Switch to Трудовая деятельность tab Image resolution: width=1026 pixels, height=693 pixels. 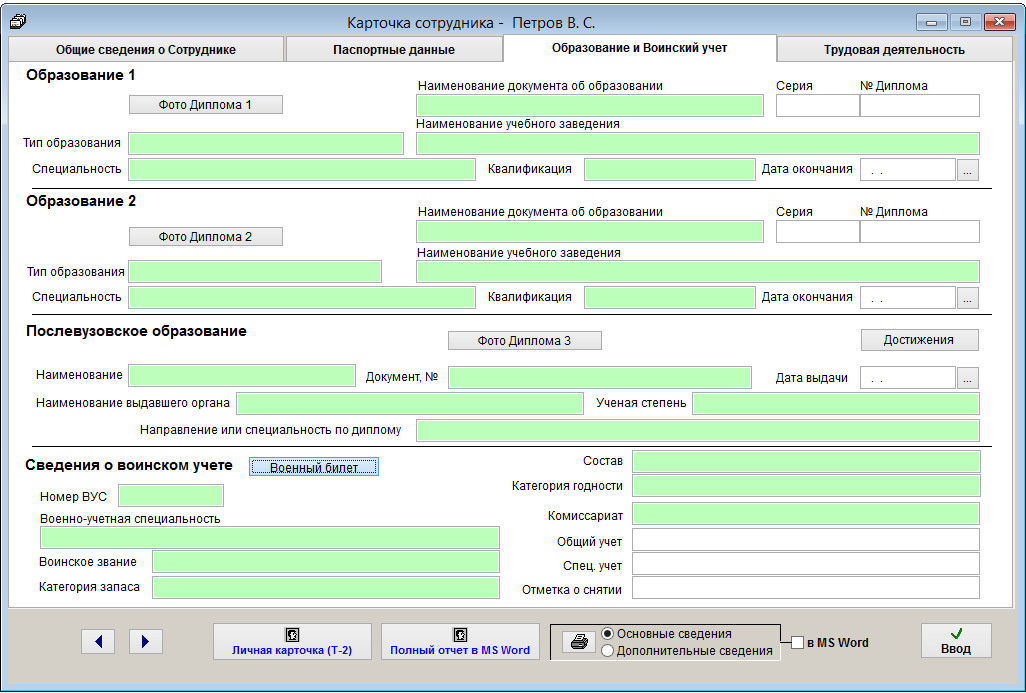click(x=894, y=50)
